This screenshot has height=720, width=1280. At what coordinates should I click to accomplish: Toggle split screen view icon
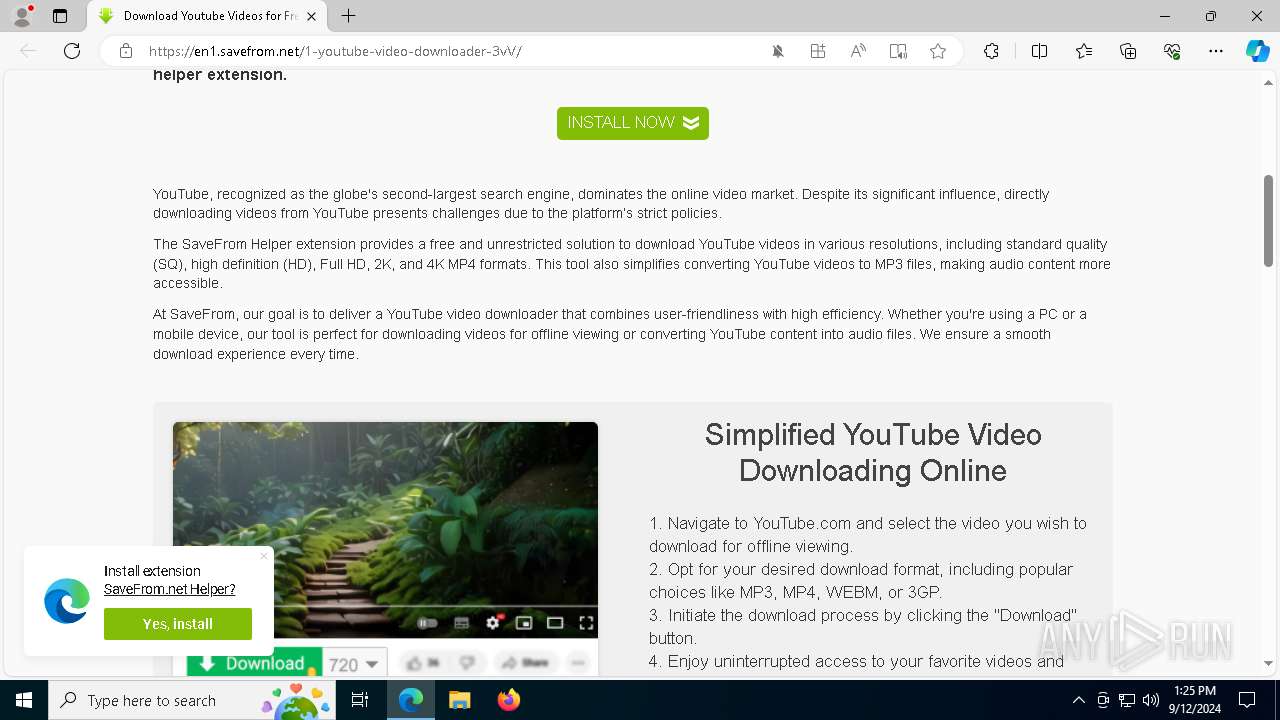click(1039, 51)
